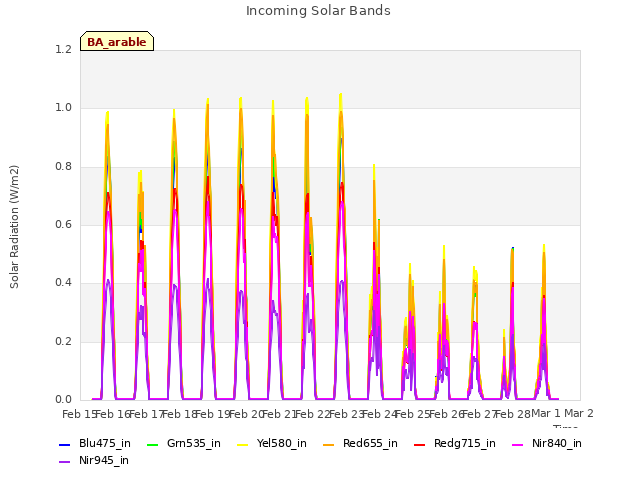Click the Feb 25 x-axis label
The image size is (640, 480).
click(x=413, y=414)
